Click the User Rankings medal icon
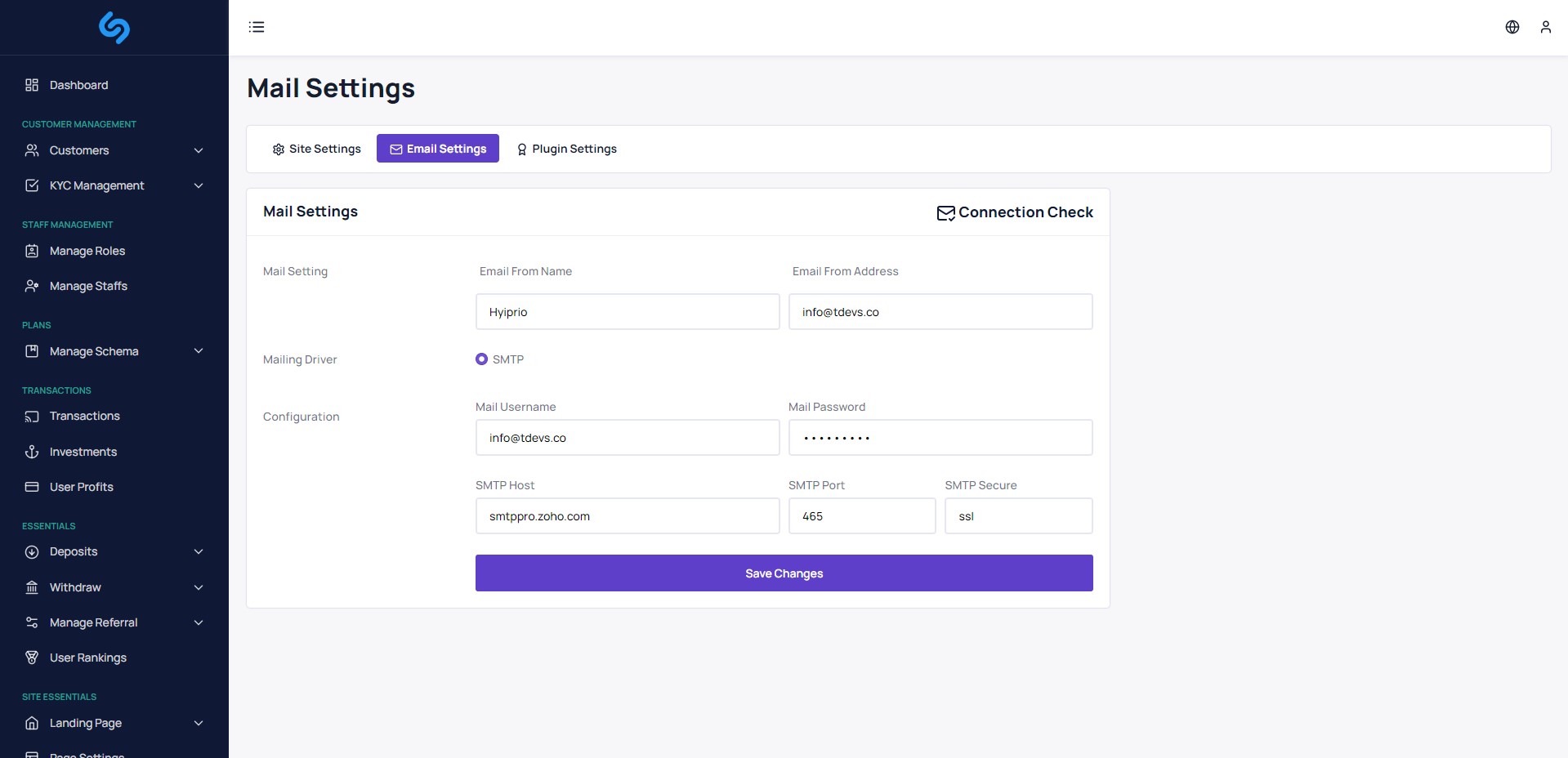Screen dimensions: 1568x758 click(32, 658)
